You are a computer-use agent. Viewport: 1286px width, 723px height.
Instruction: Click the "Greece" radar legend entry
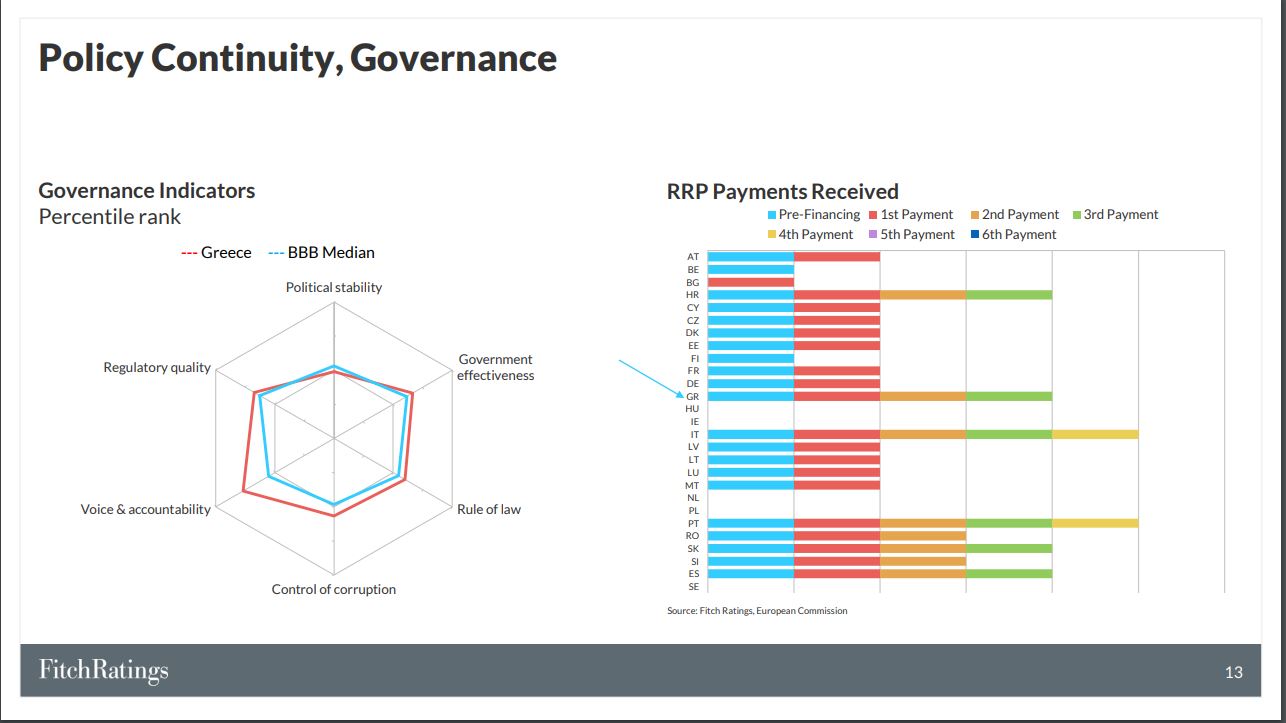217,253
